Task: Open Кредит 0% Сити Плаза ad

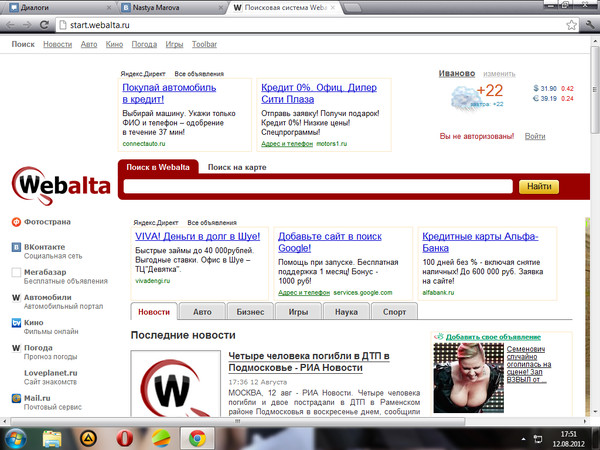Action: click(319, 93)
